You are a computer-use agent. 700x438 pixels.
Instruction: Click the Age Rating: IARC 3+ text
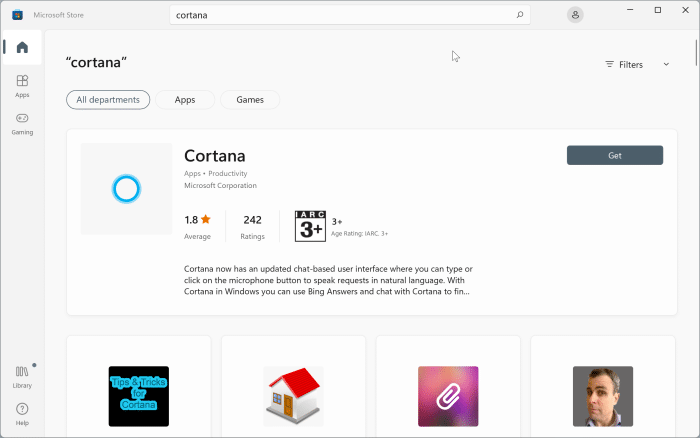click(359, 234)
